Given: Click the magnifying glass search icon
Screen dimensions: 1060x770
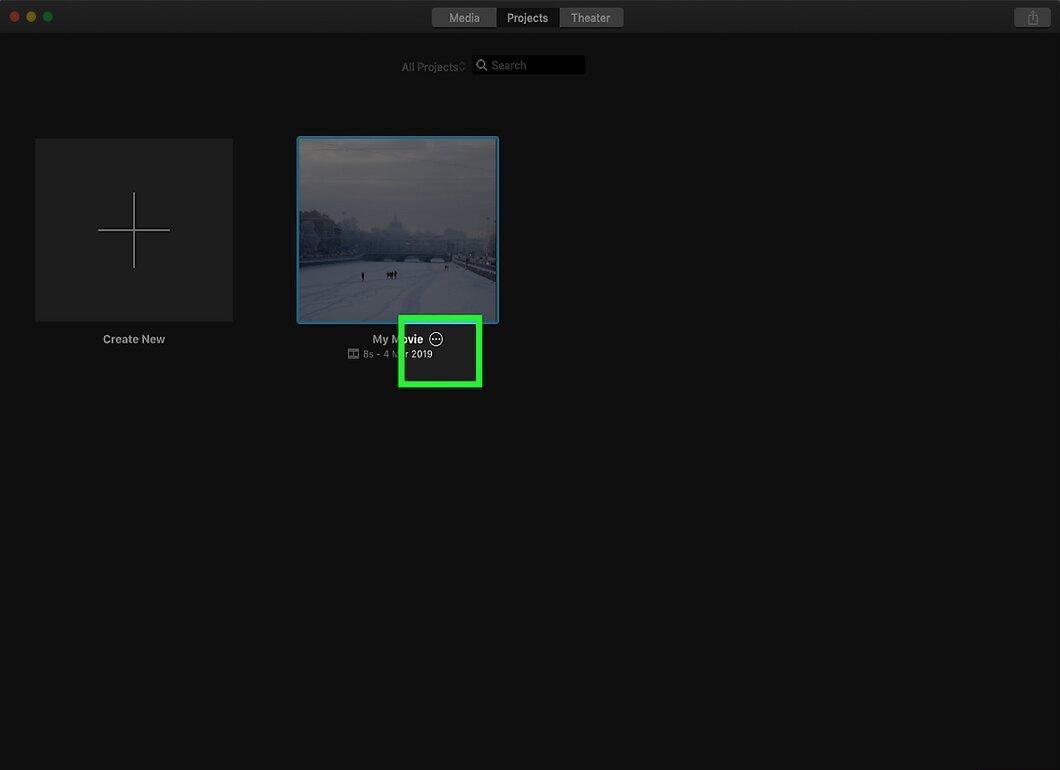Looking at the screenshot, I should click(481, 65).
